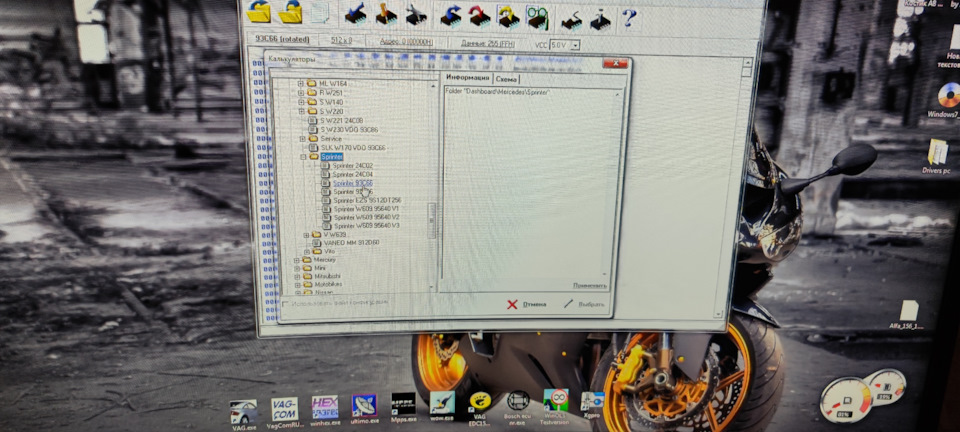Click the Данные 255 (FFH) field
Viewport: 960px width, 432px height.
(488, 43)
